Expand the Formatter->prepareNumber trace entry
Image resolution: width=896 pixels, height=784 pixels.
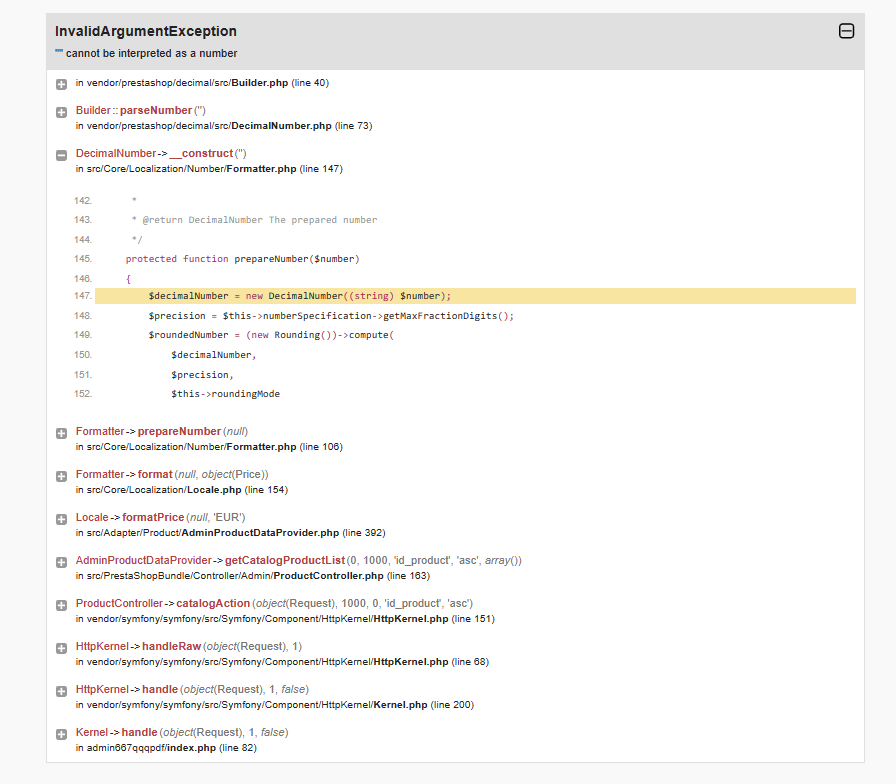click(x=62, y=433)
